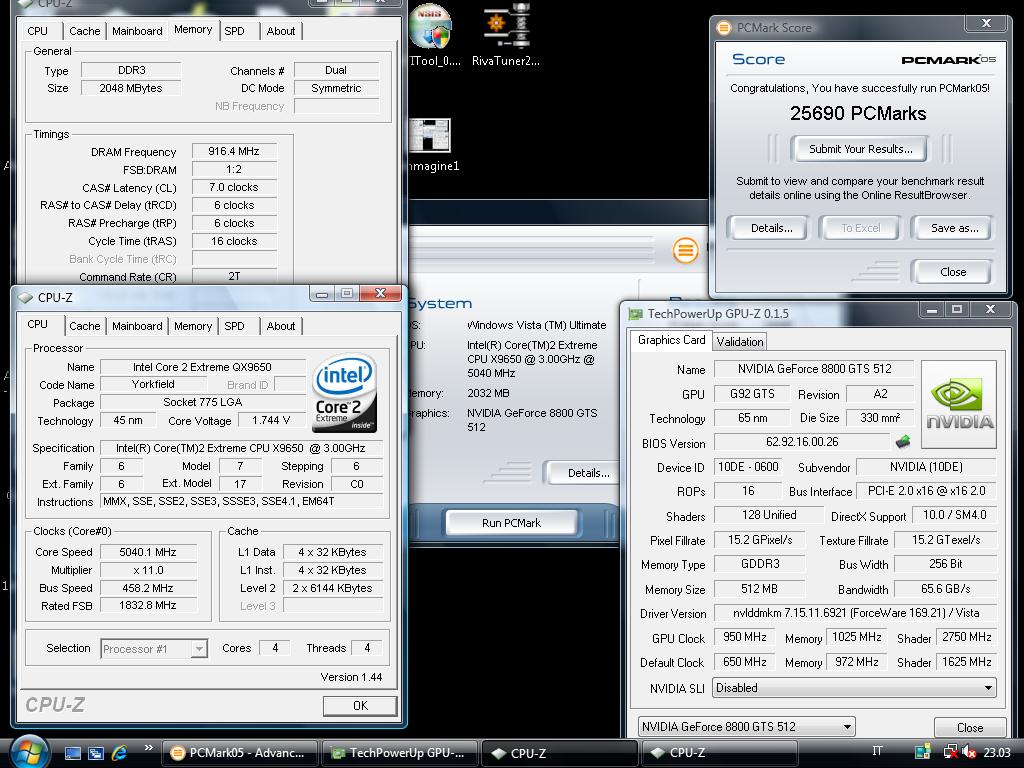Switch to PCMark05 taskbar button
This screenshot has height=768, width=1024.
(x=239, y=753)
